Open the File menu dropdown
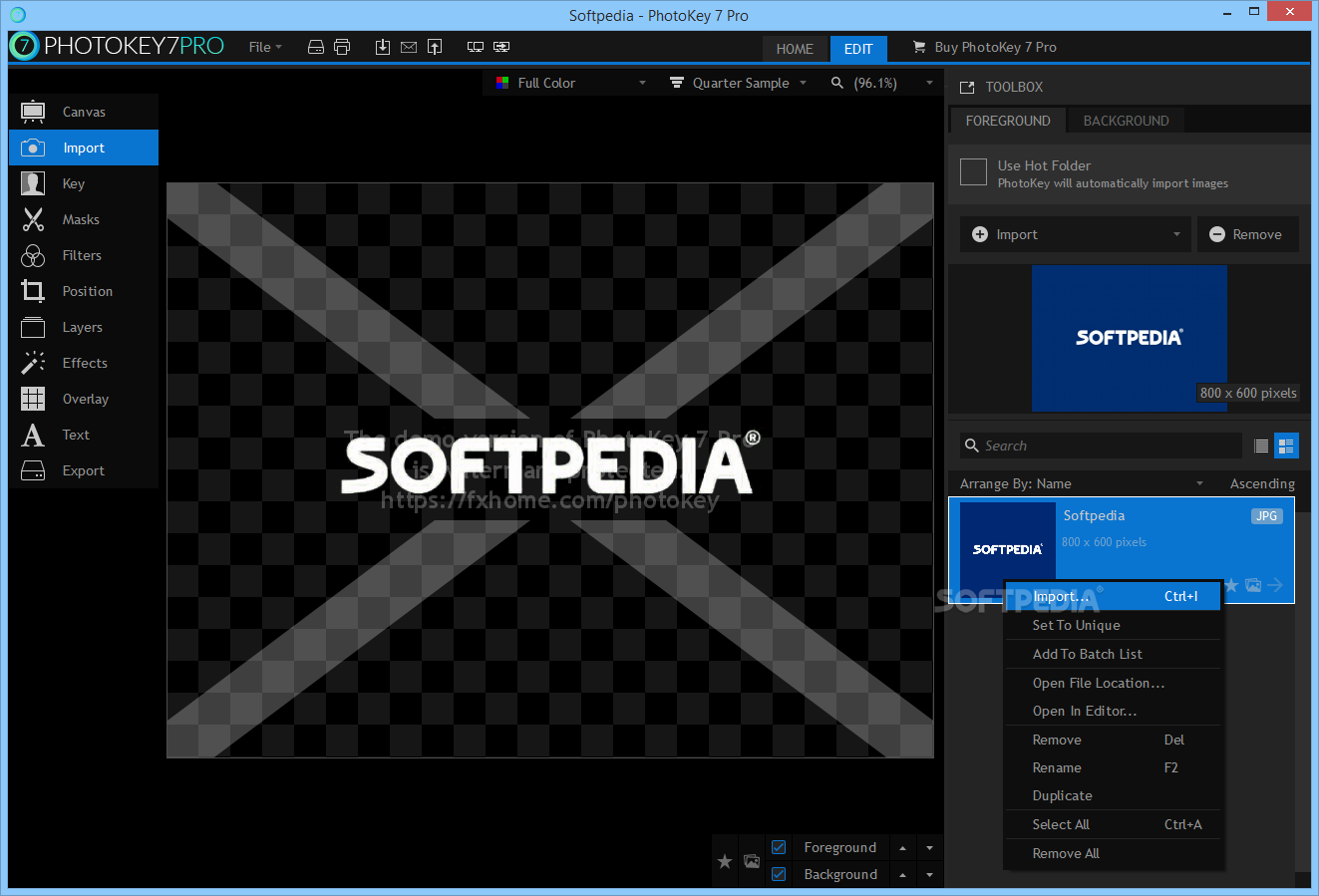Image resolution: width=1319 pixels, height=896 pixels. point(265,47)
